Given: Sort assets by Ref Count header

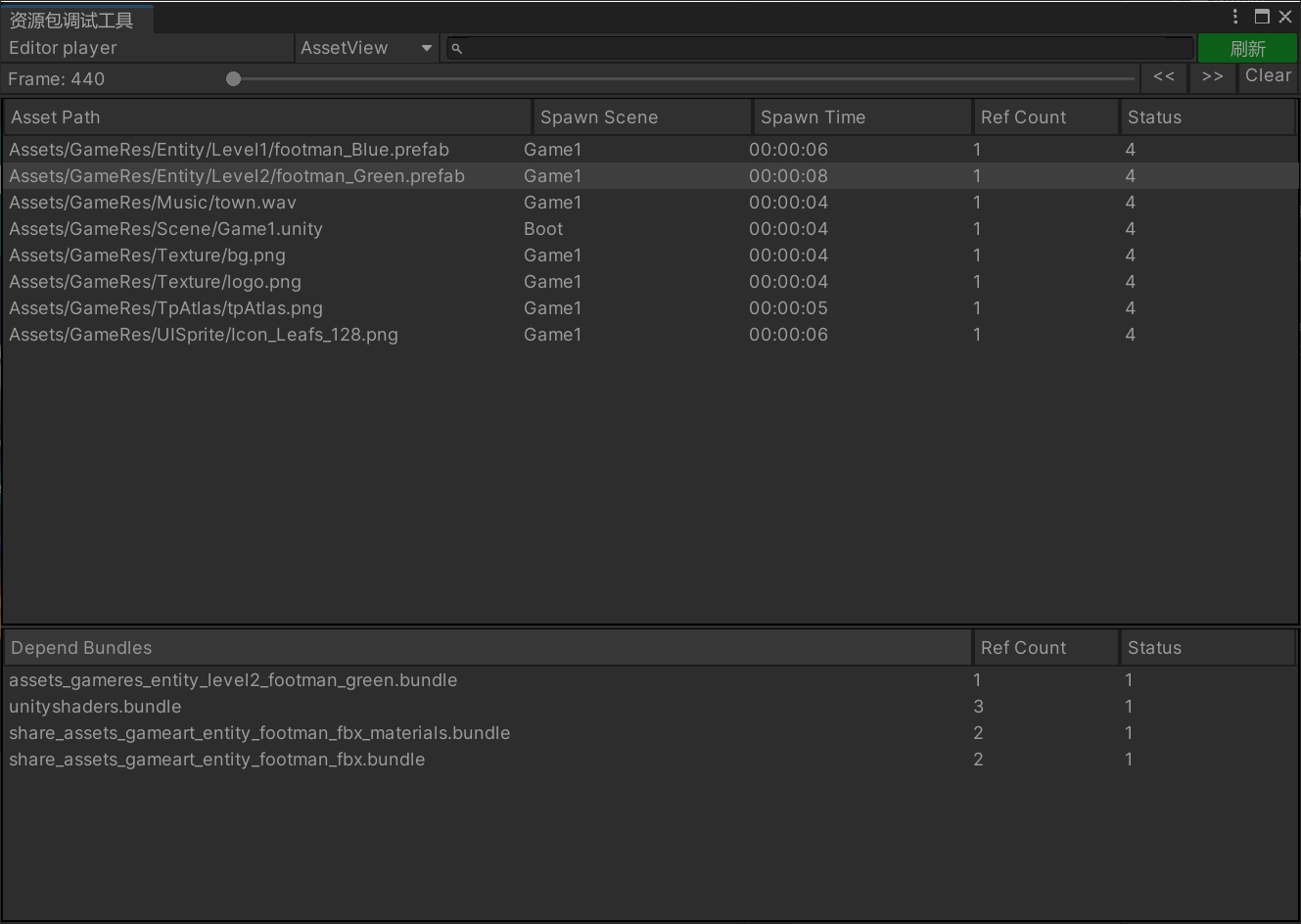Looking at the screenshot, I should pos(1045,117).
